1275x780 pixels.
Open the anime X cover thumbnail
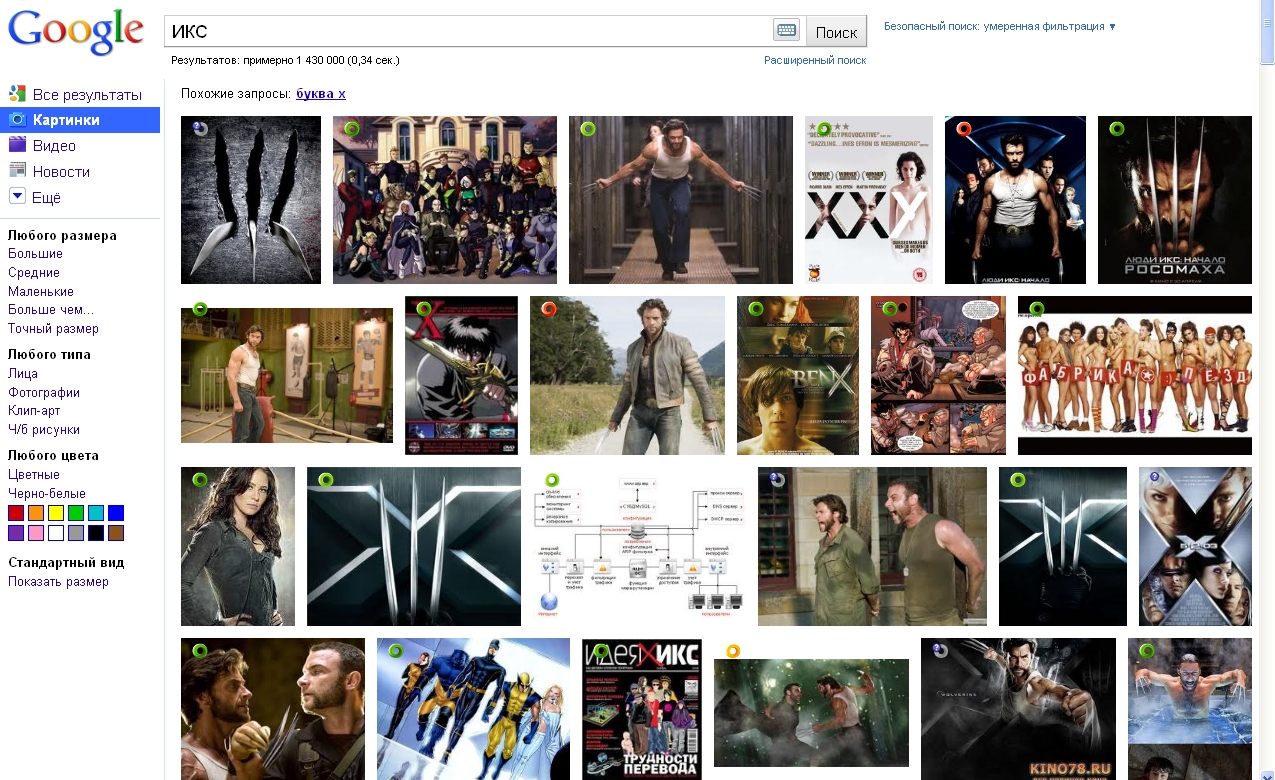click(x=461, y=375)
